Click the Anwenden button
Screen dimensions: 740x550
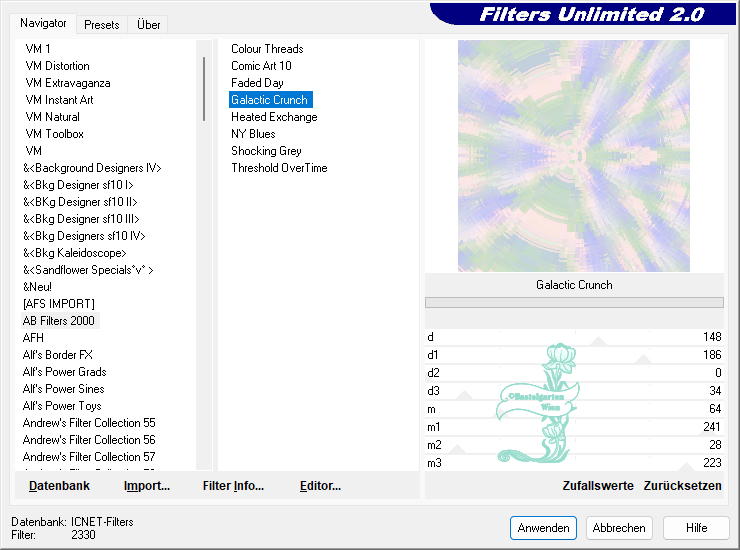pos(543,528)
